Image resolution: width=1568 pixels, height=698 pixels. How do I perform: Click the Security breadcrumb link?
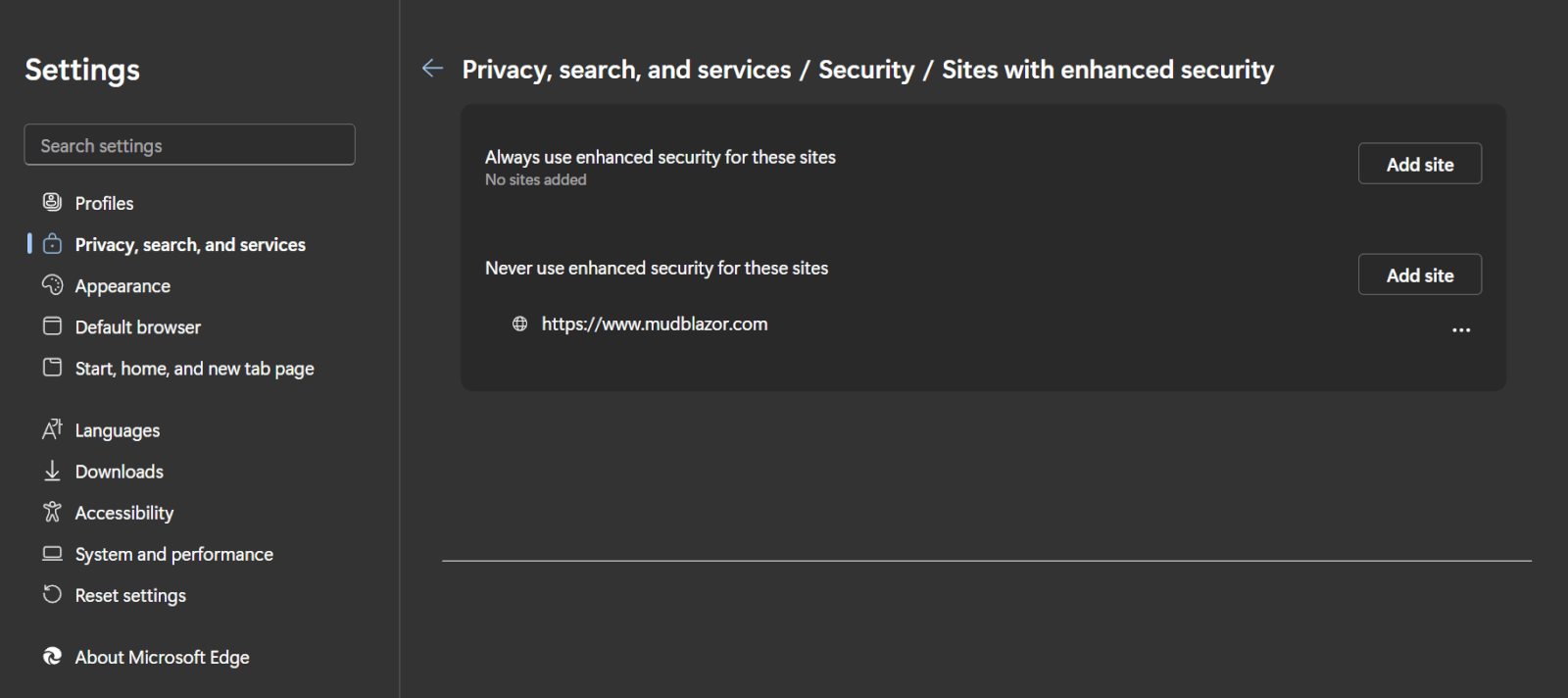pos(866,70)
